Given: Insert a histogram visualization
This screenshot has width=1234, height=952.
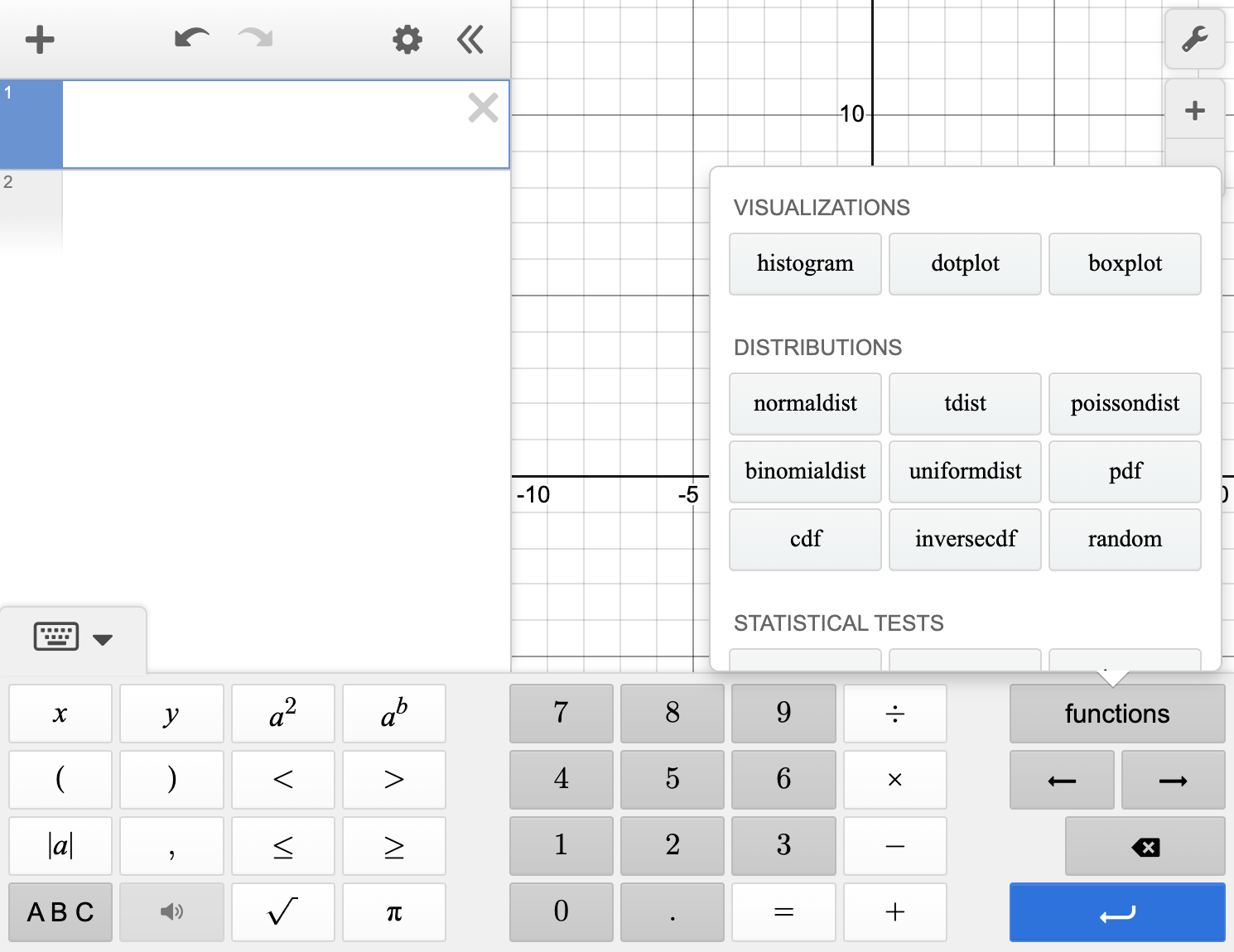Looking at the screenshot, I should point(804,264).
